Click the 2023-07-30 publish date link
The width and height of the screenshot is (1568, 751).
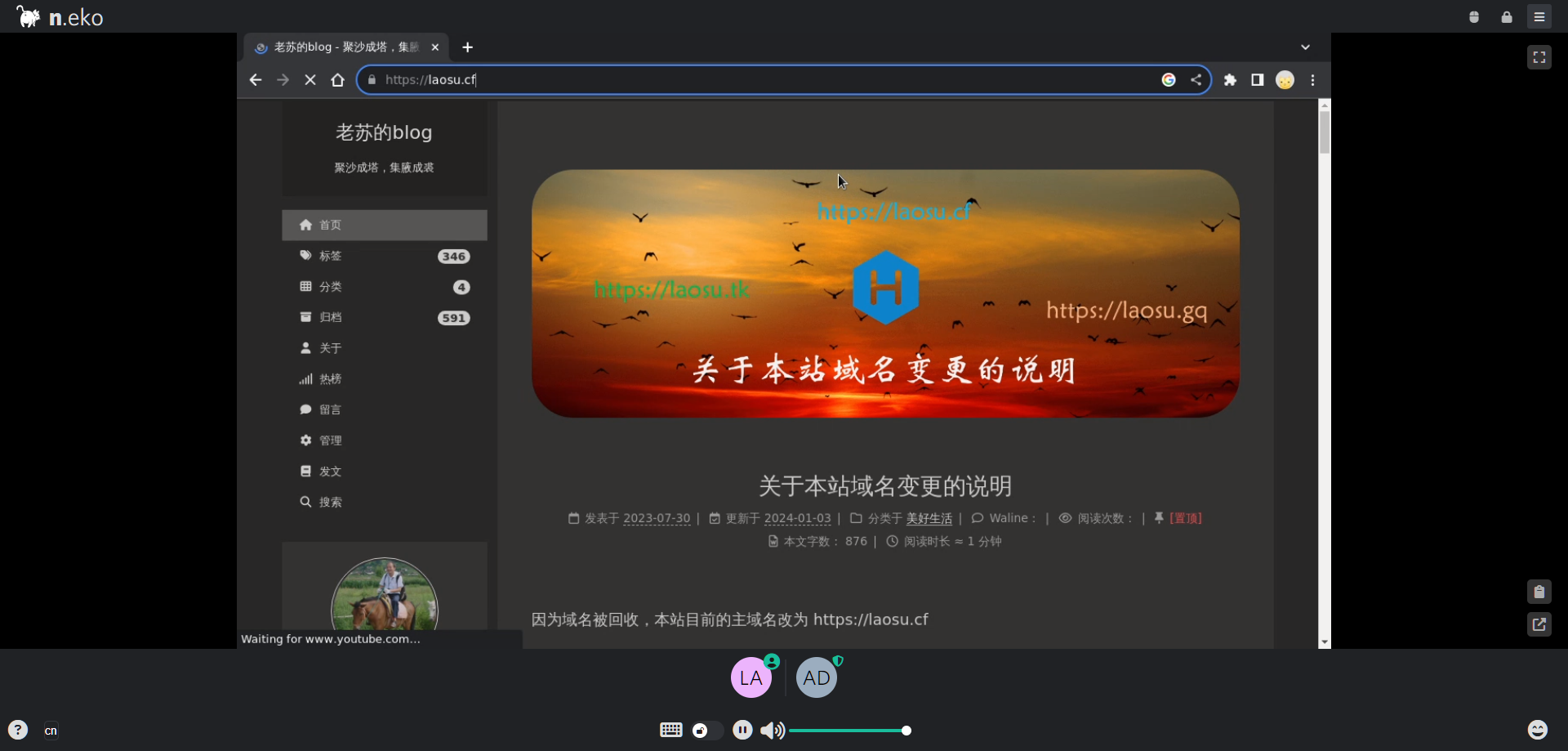click(656, 518)
